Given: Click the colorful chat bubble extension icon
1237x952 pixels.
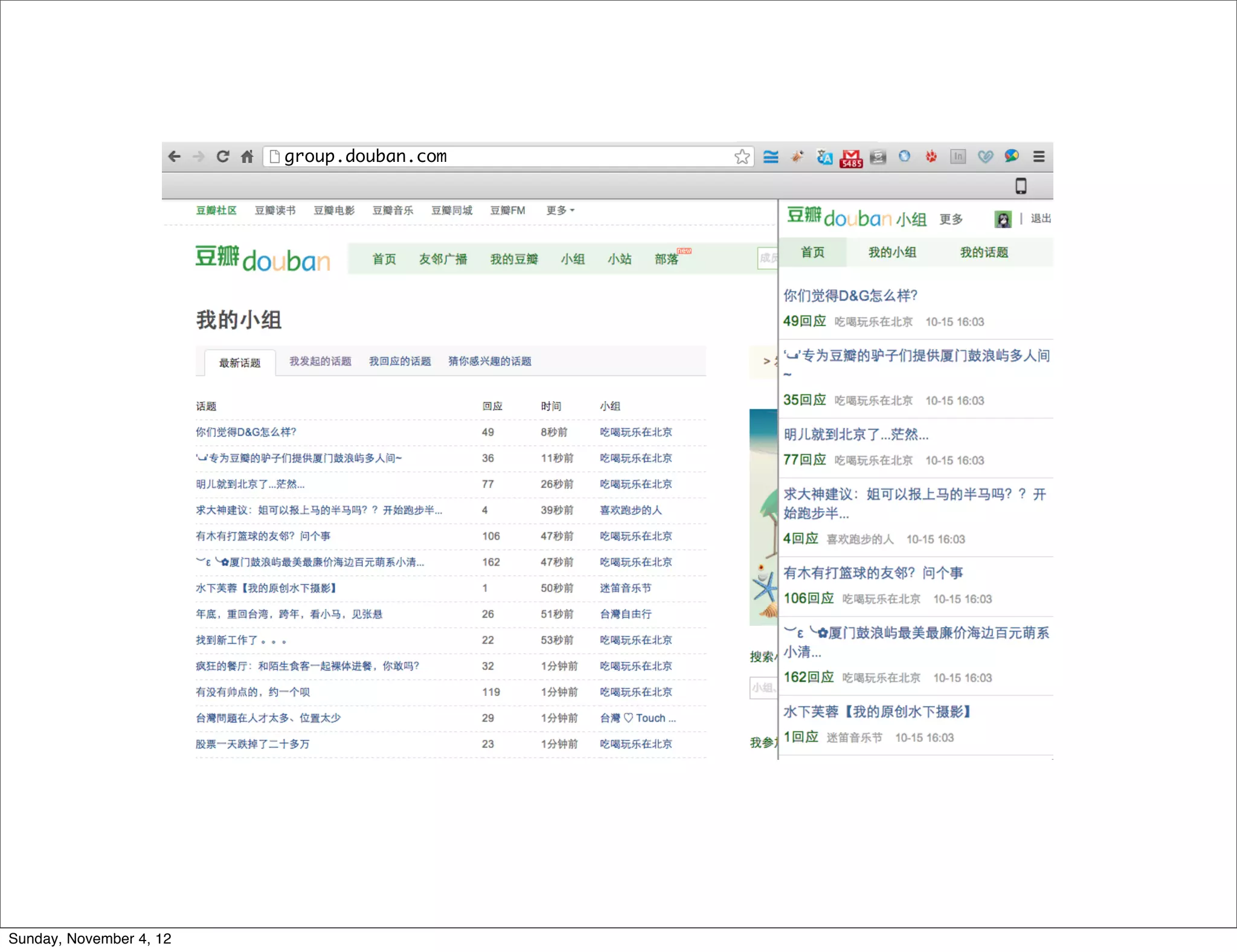Looking at the screenshot, I should coord(1012,156).
